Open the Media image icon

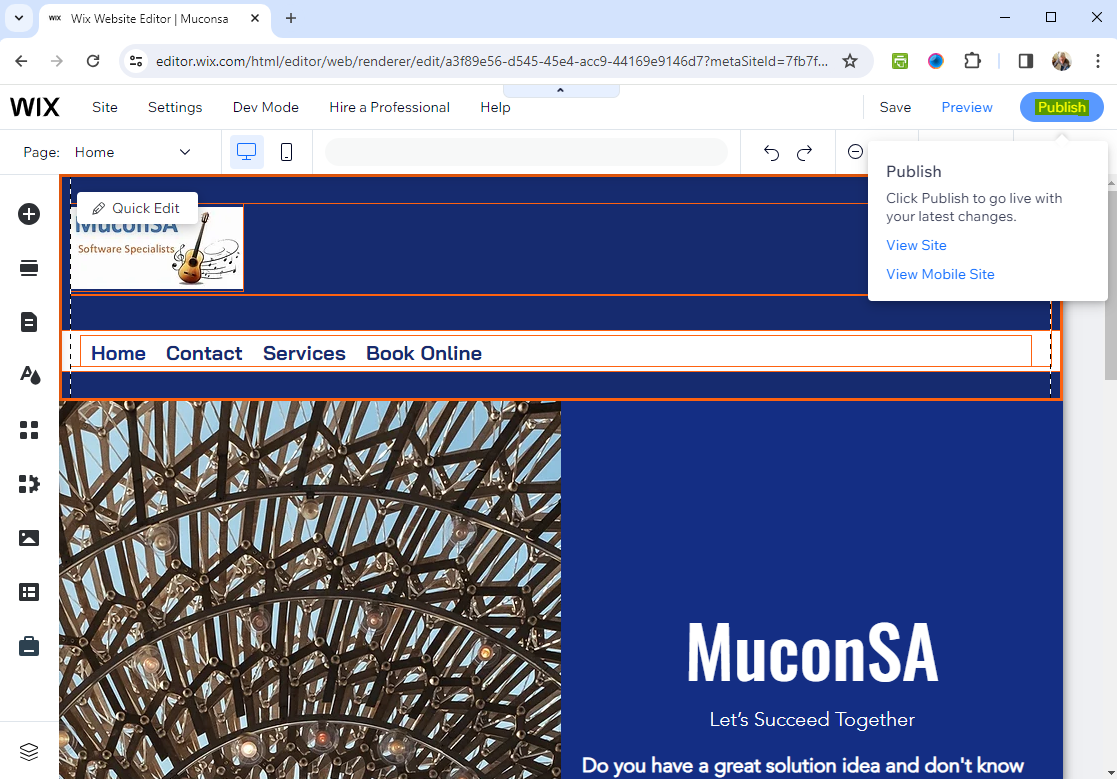(x=29, y=538)
